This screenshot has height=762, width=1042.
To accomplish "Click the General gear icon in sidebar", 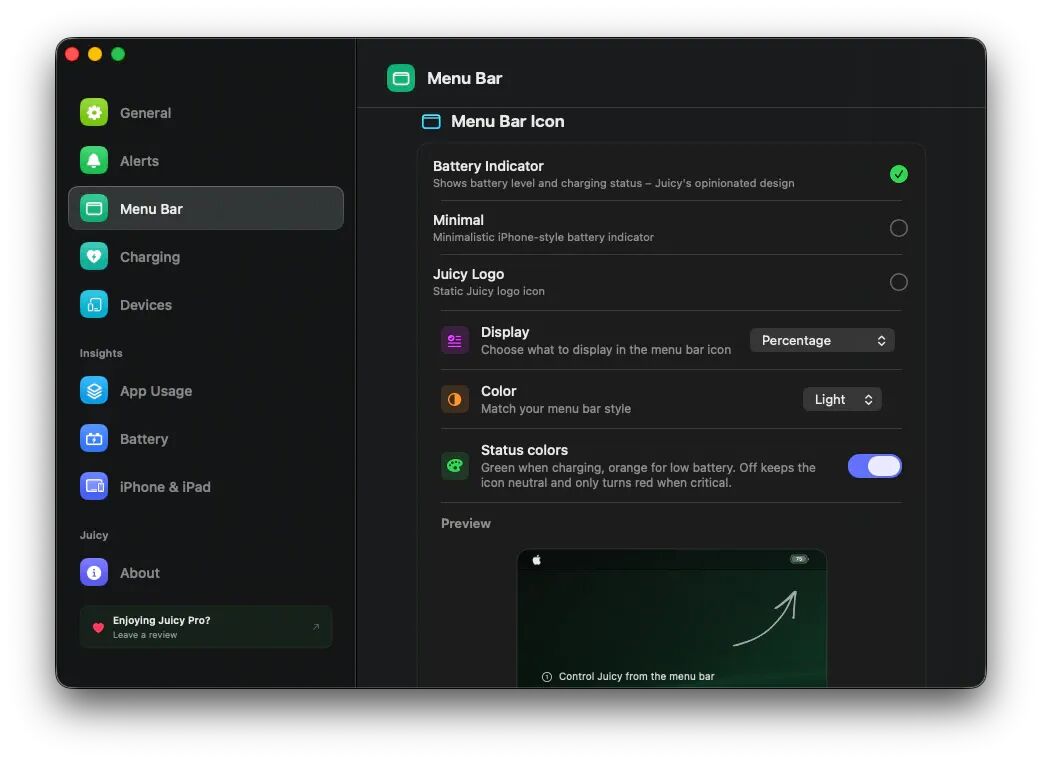I will [x=94, y=112].
